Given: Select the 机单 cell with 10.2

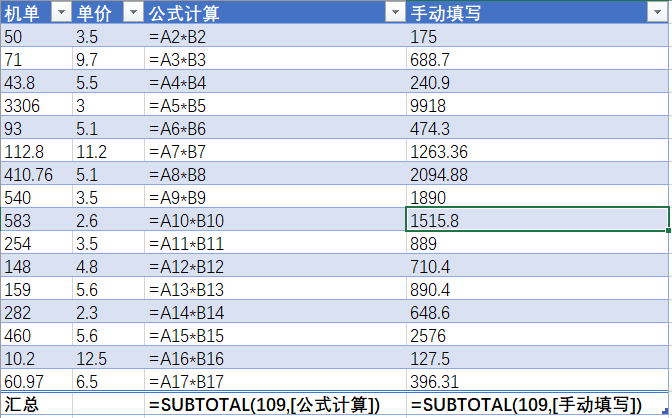Looking at the screenshot, I should [36, 358].
